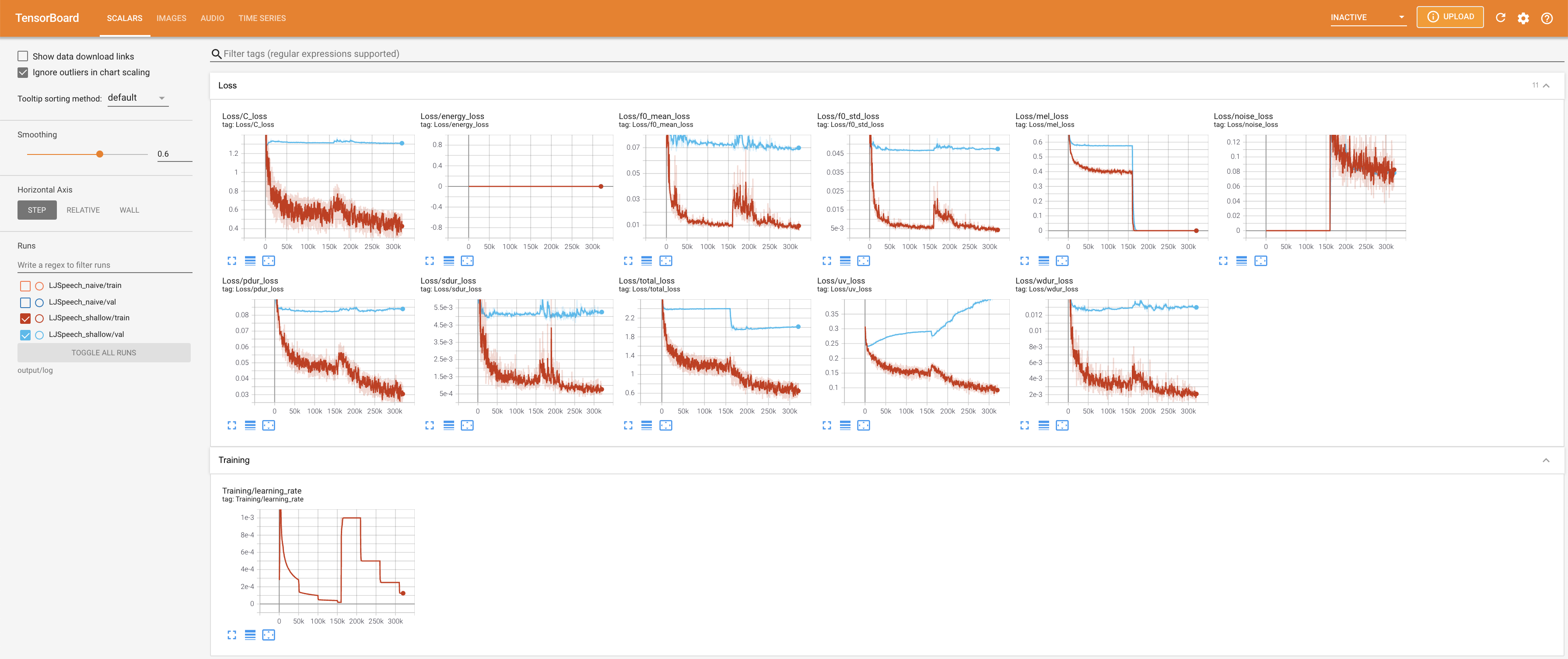Open the settings gear icon

click(1523, 18)
